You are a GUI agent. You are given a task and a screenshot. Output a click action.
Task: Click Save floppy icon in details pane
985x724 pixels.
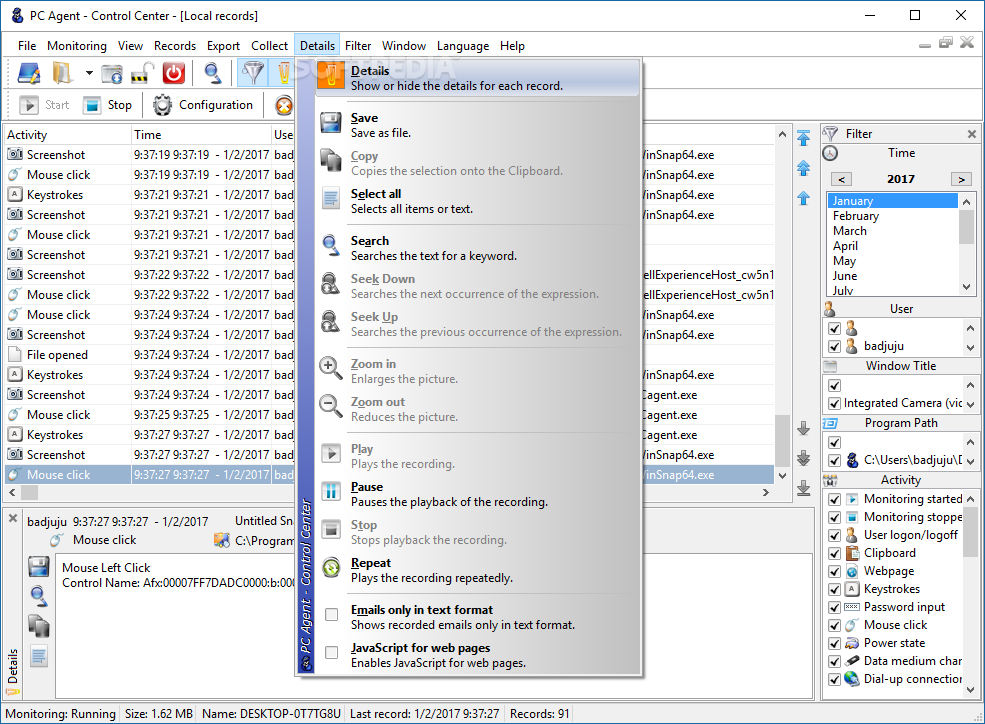click(38, 567)
